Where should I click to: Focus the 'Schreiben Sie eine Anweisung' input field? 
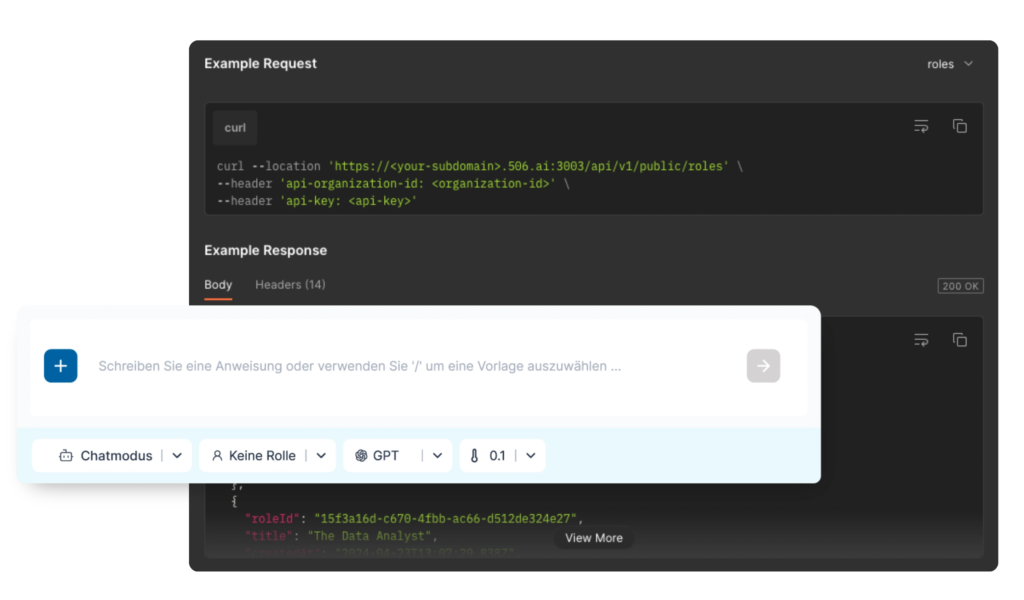click(x=400, y=367)
